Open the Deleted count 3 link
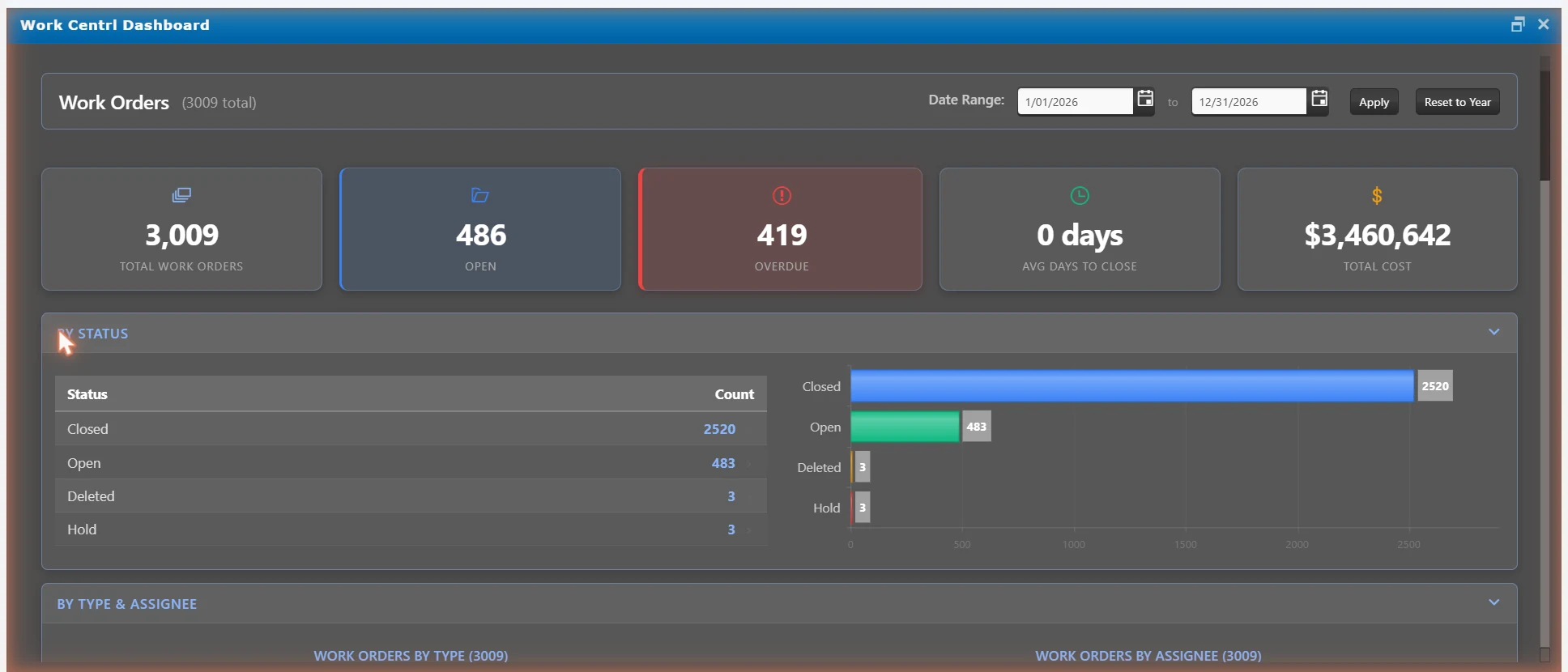This screenshot has width=1568, height=672. click(x=731, y=496)
